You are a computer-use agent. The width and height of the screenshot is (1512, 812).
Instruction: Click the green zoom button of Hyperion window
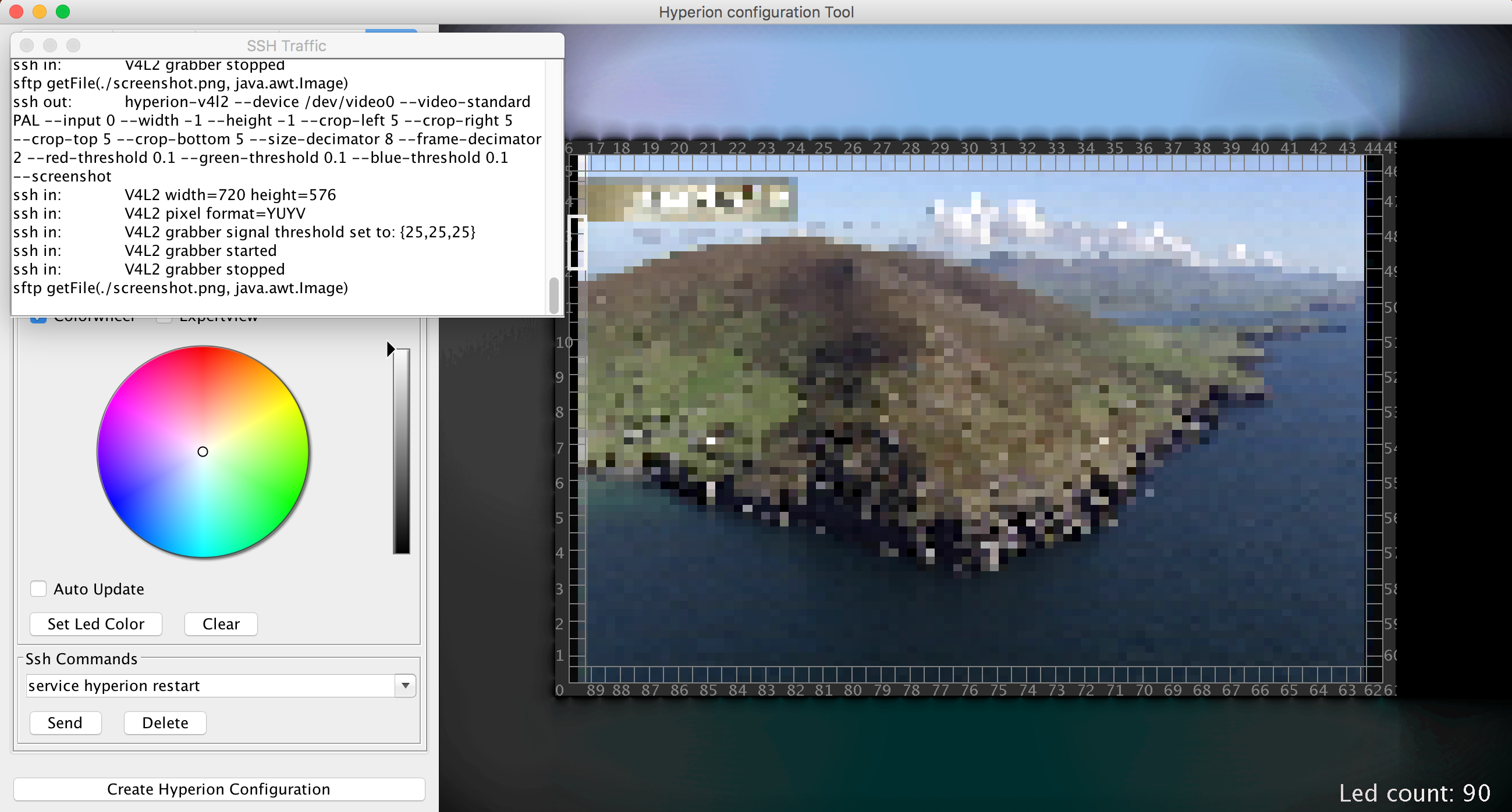pyautogui.click(x=63, y=12)
